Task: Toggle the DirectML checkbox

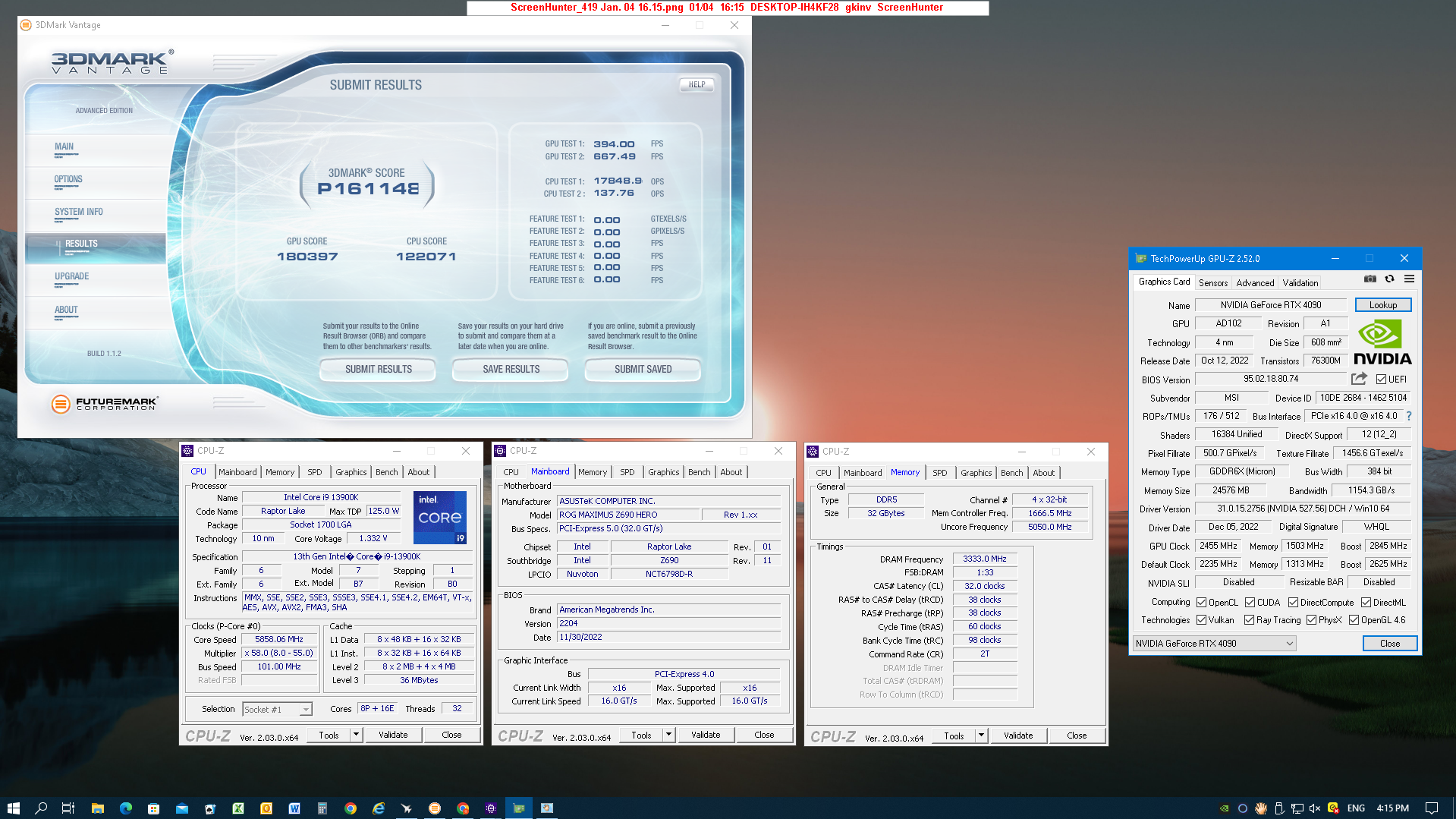Action: click(x=1366, y=602)
